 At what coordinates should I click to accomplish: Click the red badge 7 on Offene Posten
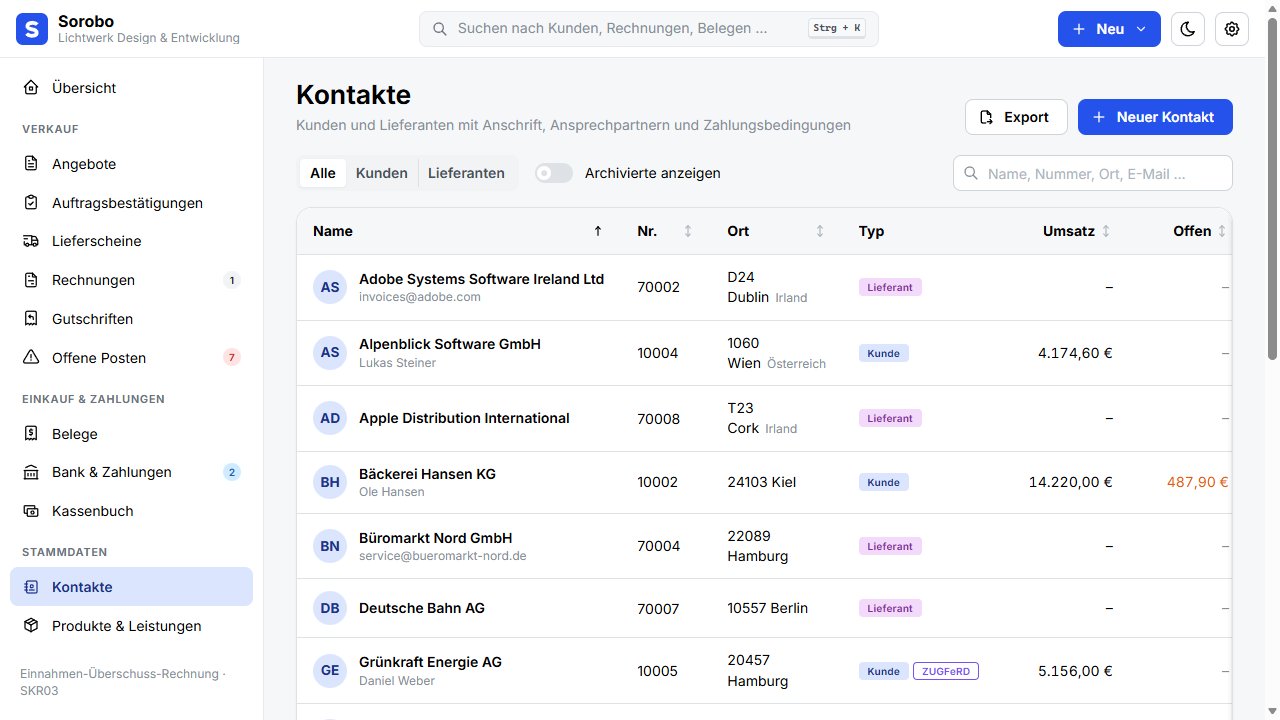point(232,358)
